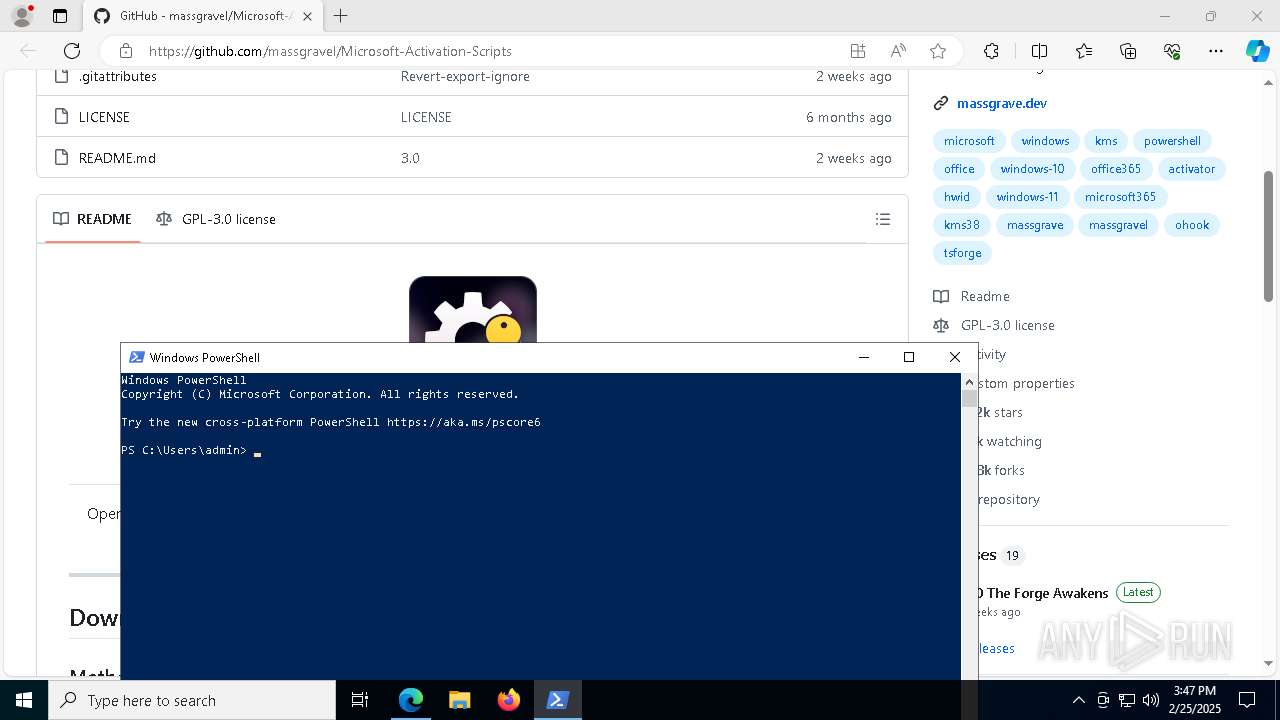1280x720 pixels.
Task: Click the taskbar search box
Action: click(192, 700)
